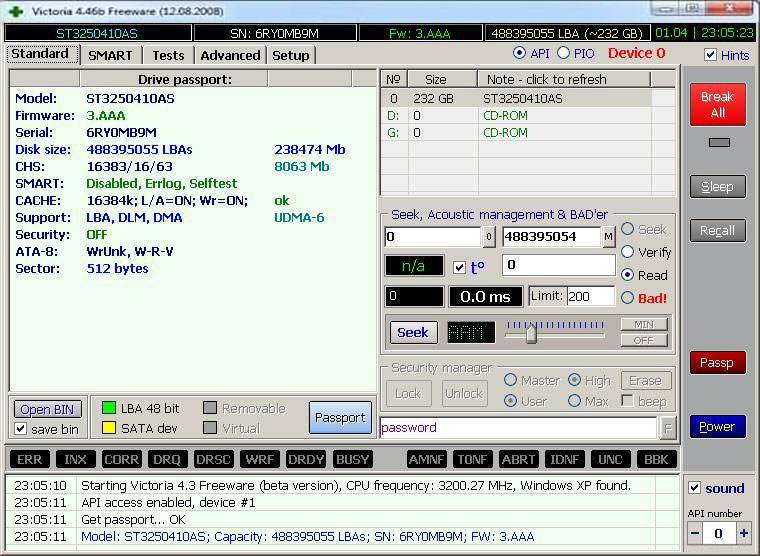The image size is (760, 556).
Task: Click the DRQ status indicator
Action: point(167,460)
